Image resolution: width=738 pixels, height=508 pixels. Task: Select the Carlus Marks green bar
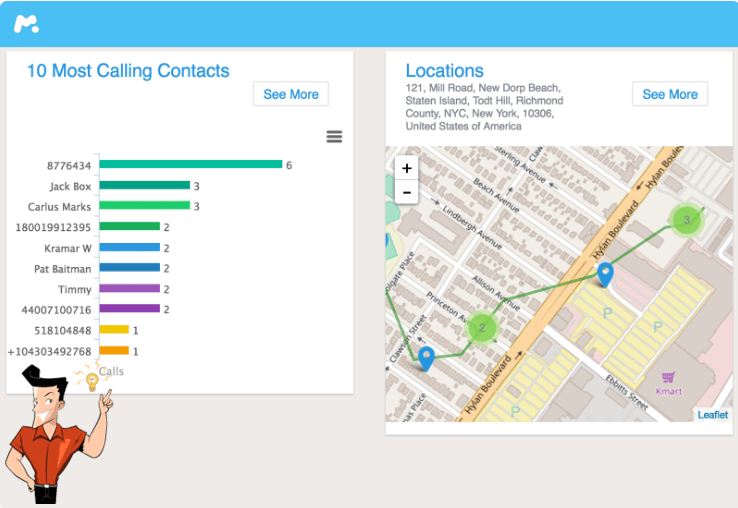pos(144,206)
